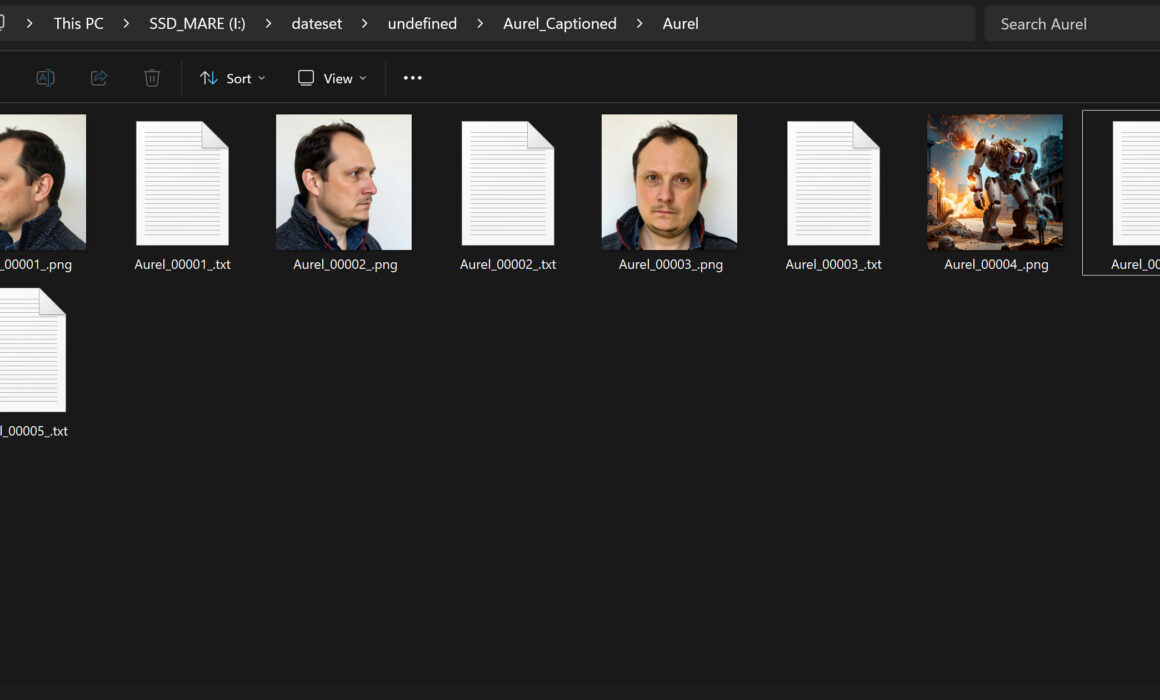The width and height of the screenshot is (1160, 700).
Task: Select the Aurel_00003_.txt document icon
Action: 833,183
